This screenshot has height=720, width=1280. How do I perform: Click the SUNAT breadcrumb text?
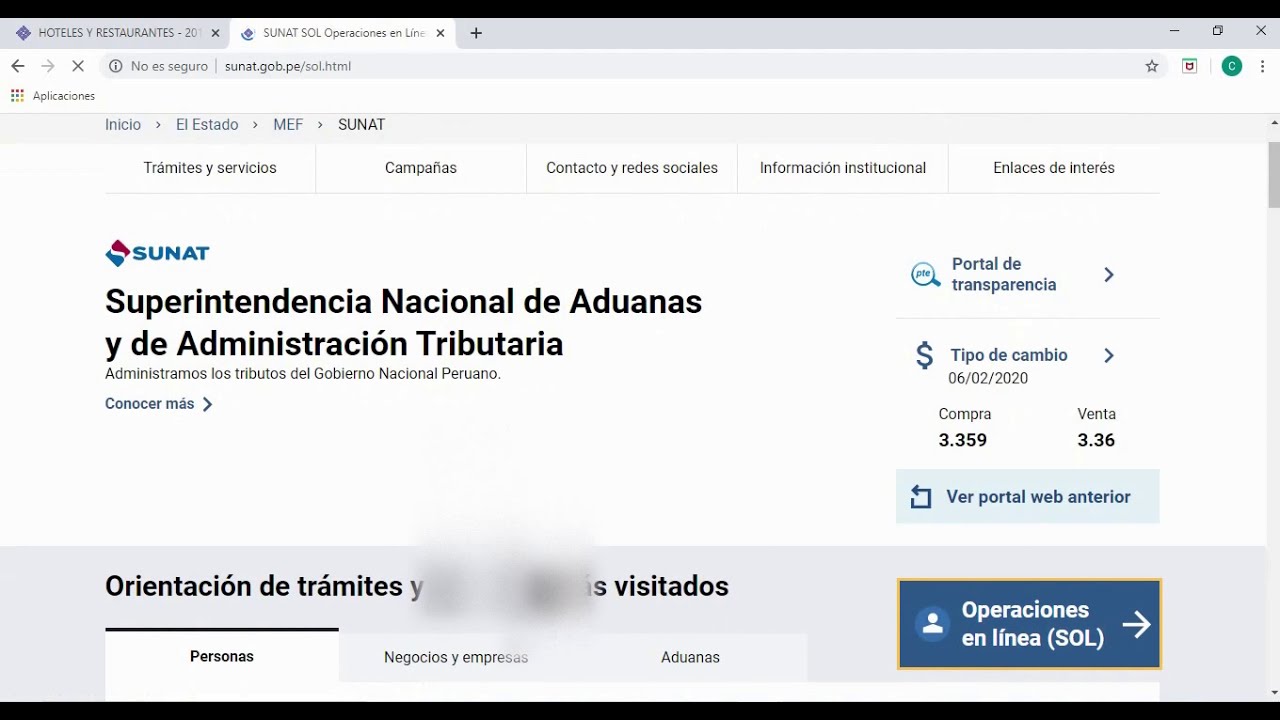click(x=361, y=125)
